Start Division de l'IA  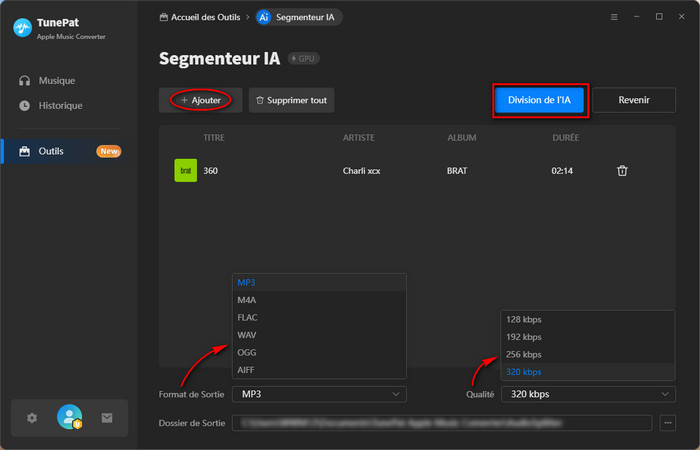coord(539,100)
